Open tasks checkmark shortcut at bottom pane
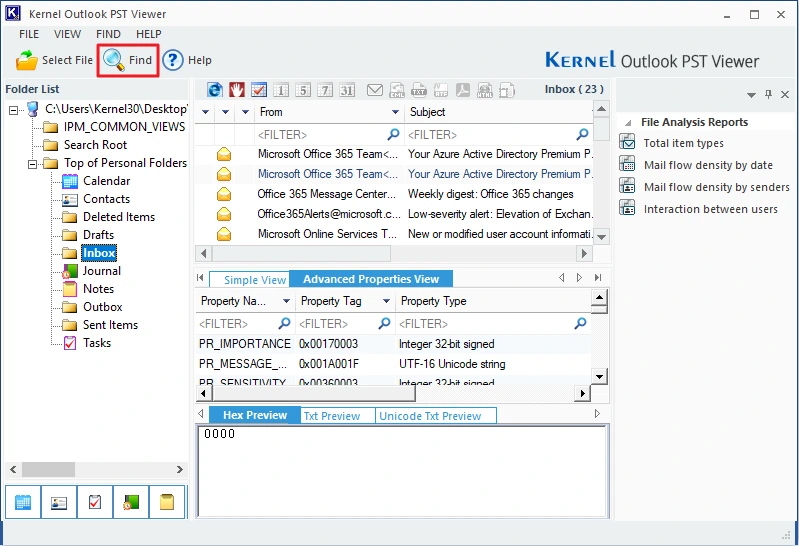Screen dimensions: 799x546 pos(95,502)
